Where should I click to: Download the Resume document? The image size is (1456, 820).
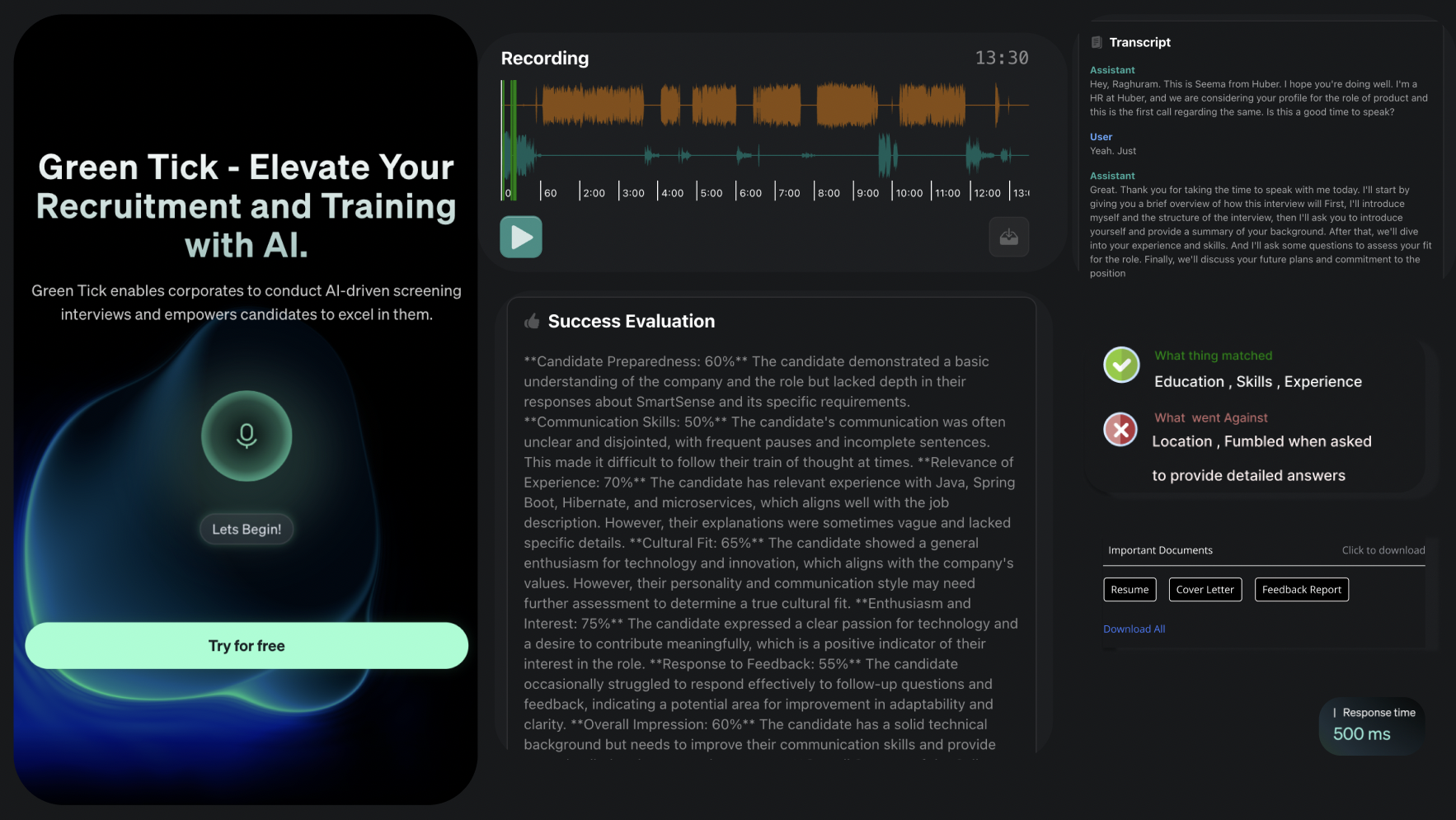pyautogui.click(x=1130, y=590)
